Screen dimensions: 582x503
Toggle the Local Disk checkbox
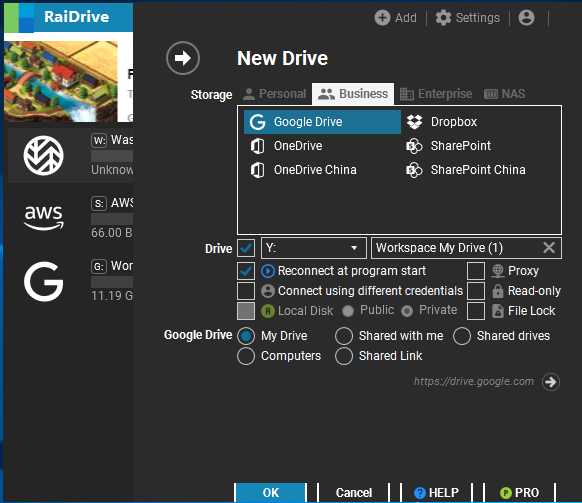click(x=246, y=311)
